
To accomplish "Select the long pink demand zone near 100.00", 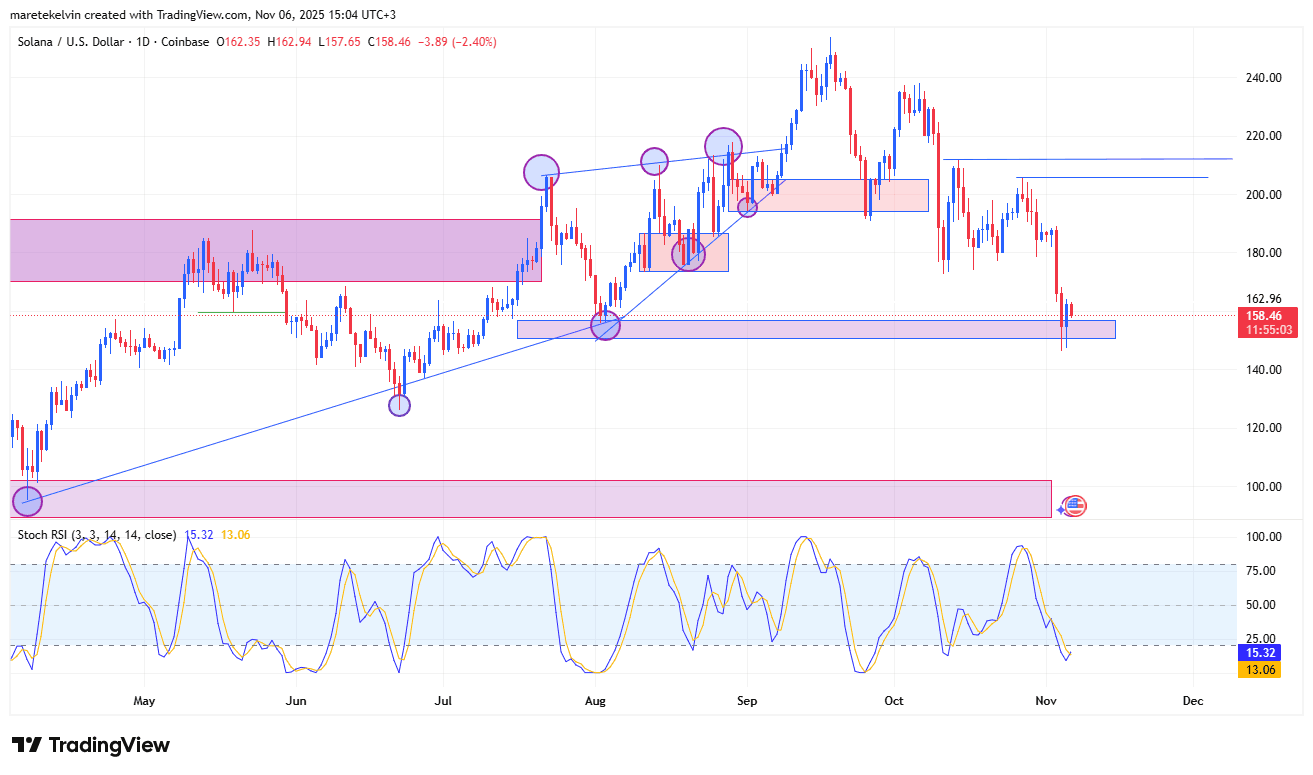I will (x=530, y=498).
